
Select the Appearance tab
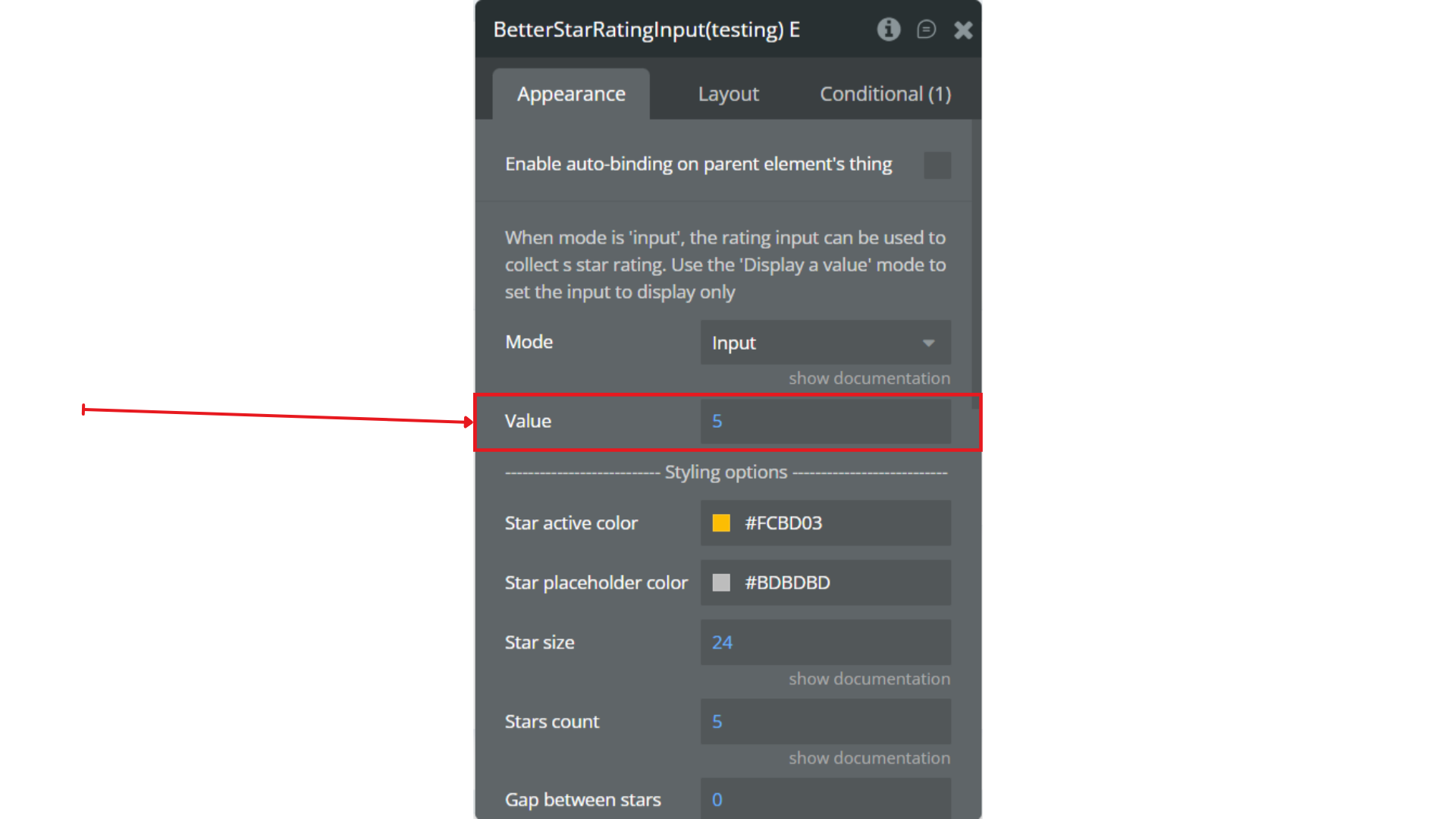point(571,94)
